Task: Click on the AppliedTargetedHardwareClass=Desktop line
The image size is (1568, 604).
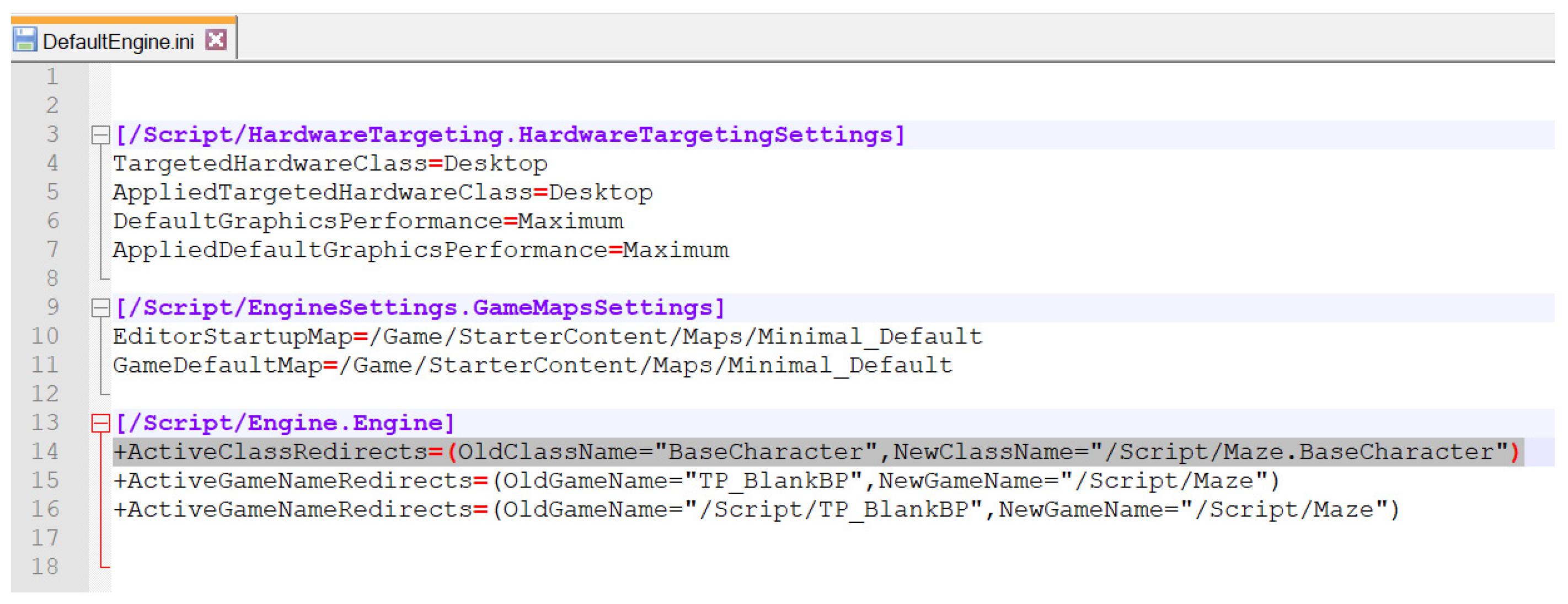Action: point(382,193)
